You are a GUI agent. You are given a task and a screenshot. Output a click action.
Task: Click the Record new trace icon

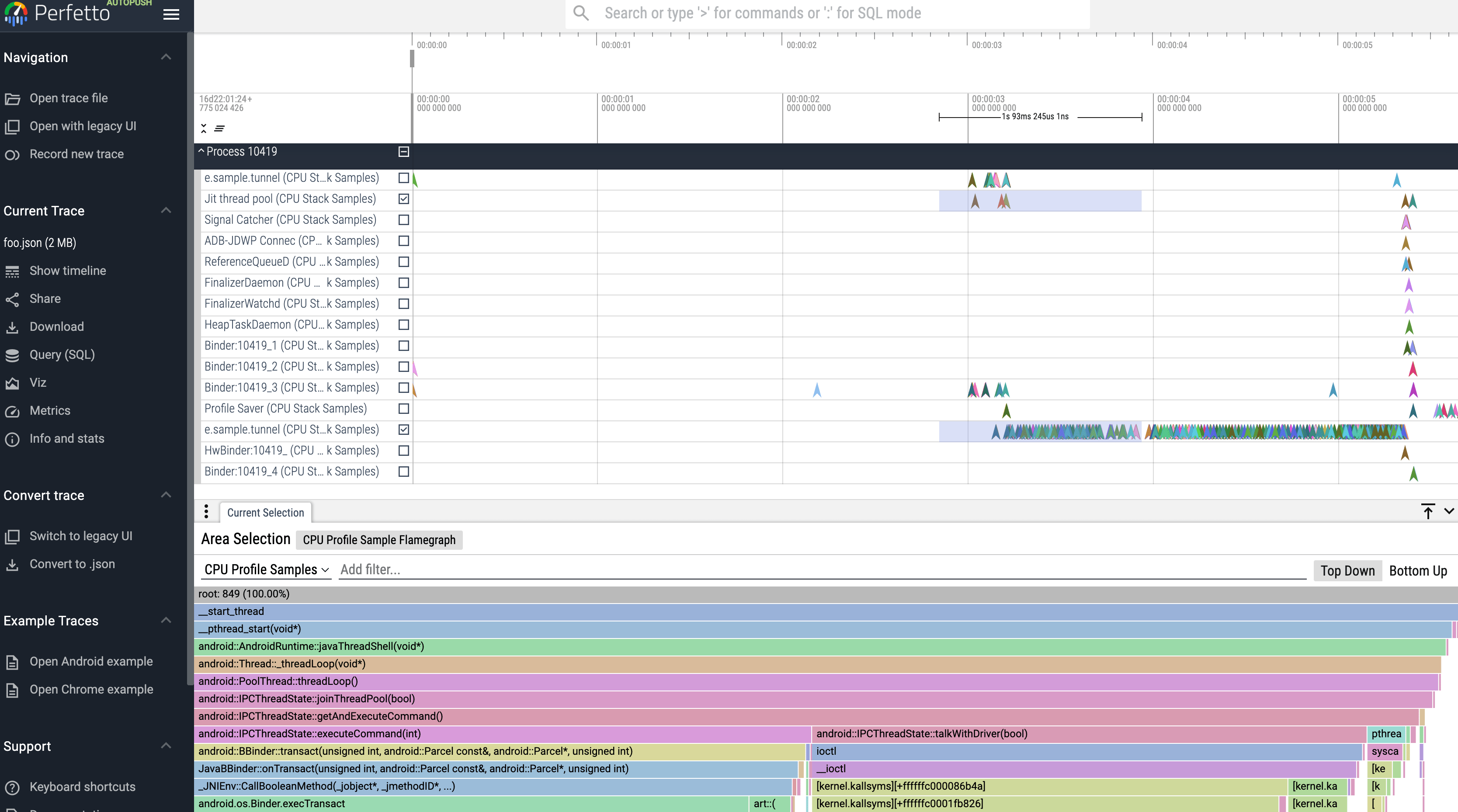pyautogui.click(x=12, y=154)
